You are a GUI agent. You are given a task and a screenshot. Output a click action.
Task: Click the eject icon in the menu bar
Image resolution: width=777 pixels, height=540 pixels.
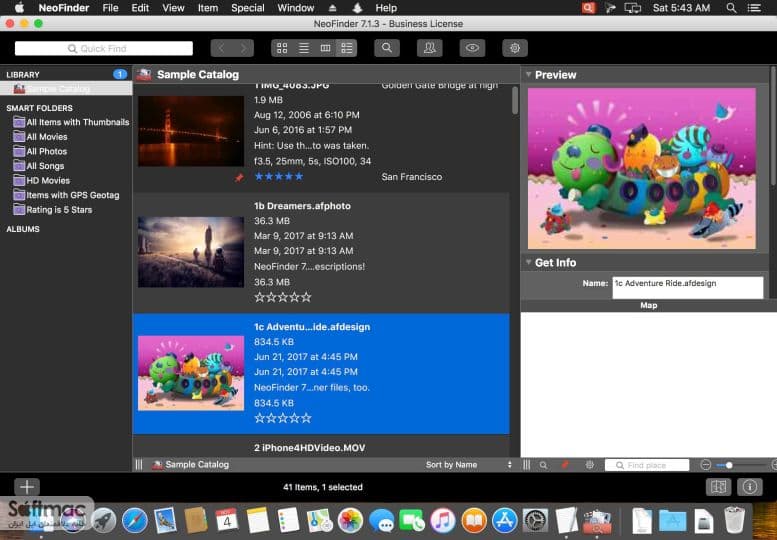tap(333, 8)
